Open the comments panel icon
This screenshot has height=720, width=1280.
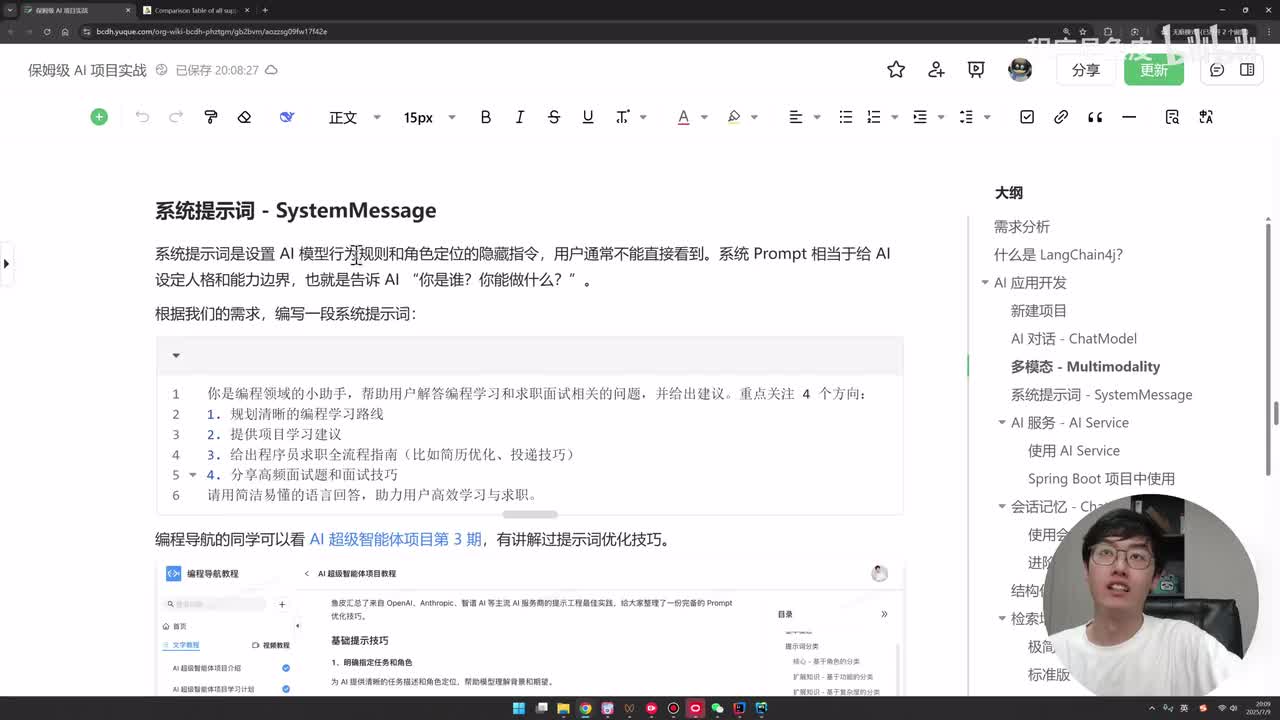pos(1217,69)
